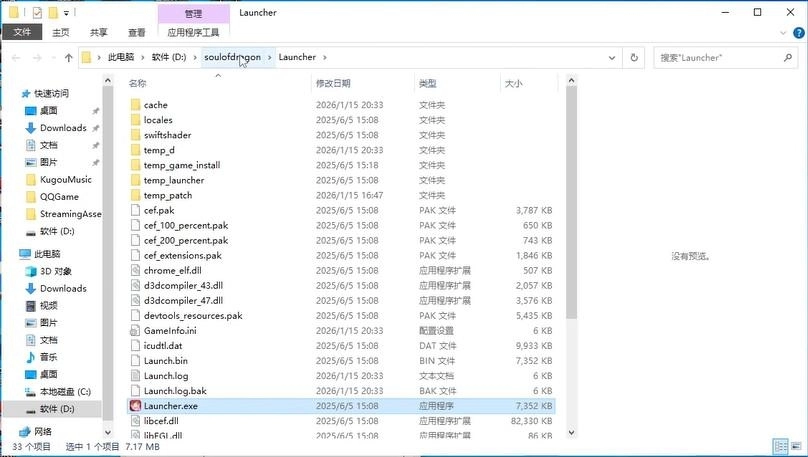Click the file list scroll down arrow

[x=571, y=432]
